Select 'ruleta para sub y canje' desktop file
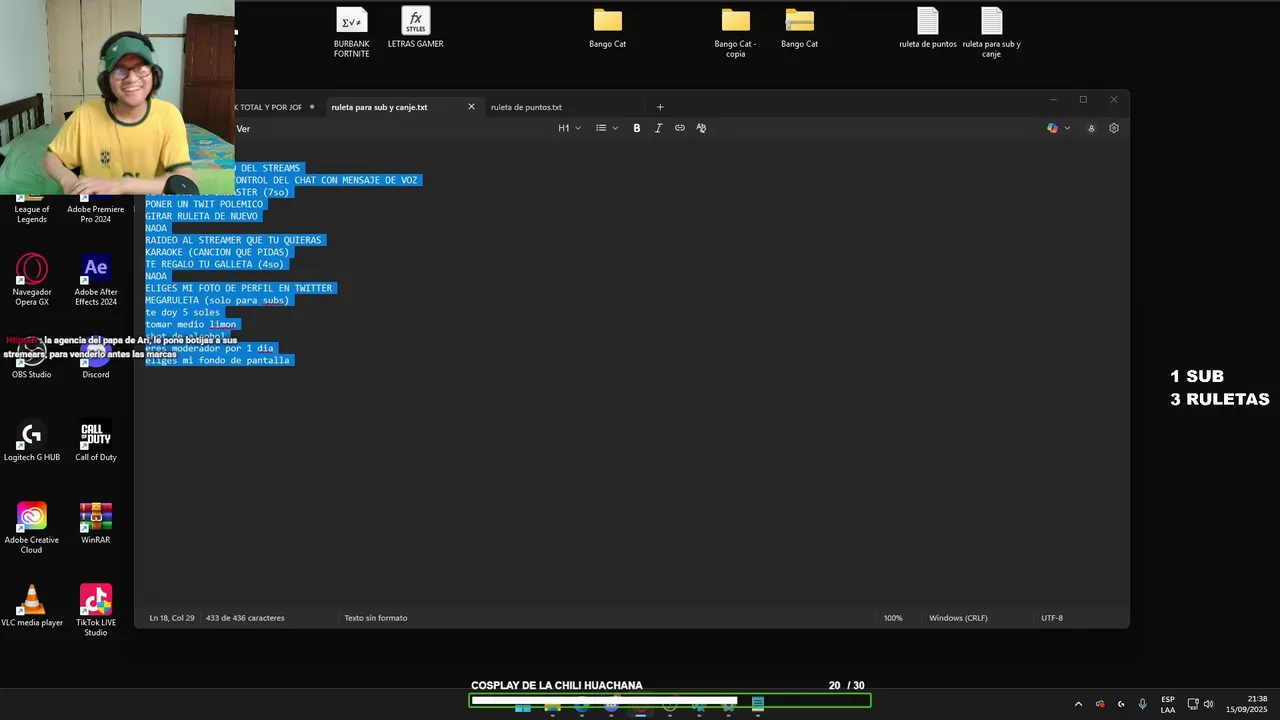The width and height of the screenshot is (1280, 720). [x=992, y=33]
